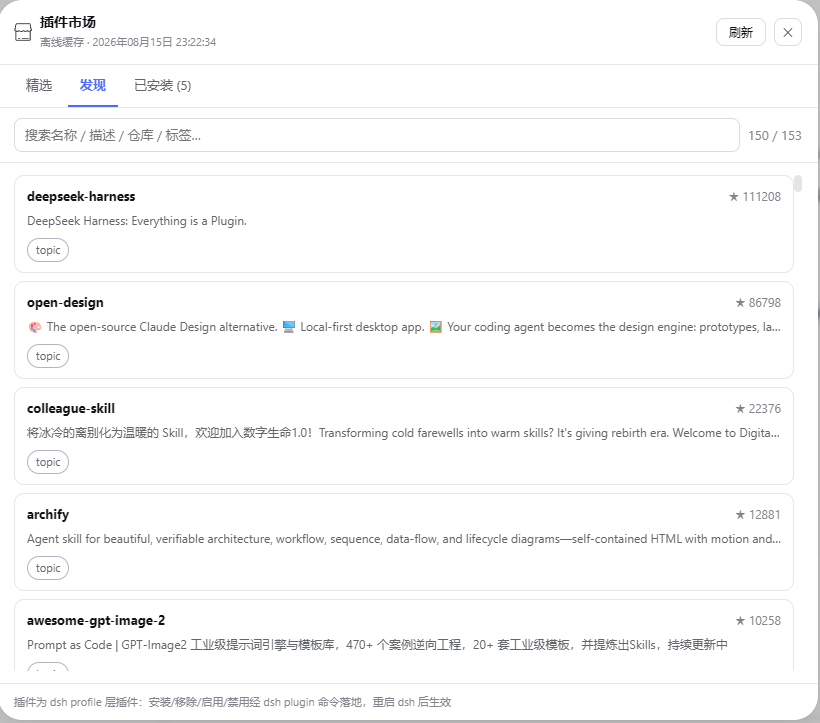The width and height of the screenshot is (820, 723).
Task: Click the topic tag under deepseek-harness
Action: [x=48, y=250]
